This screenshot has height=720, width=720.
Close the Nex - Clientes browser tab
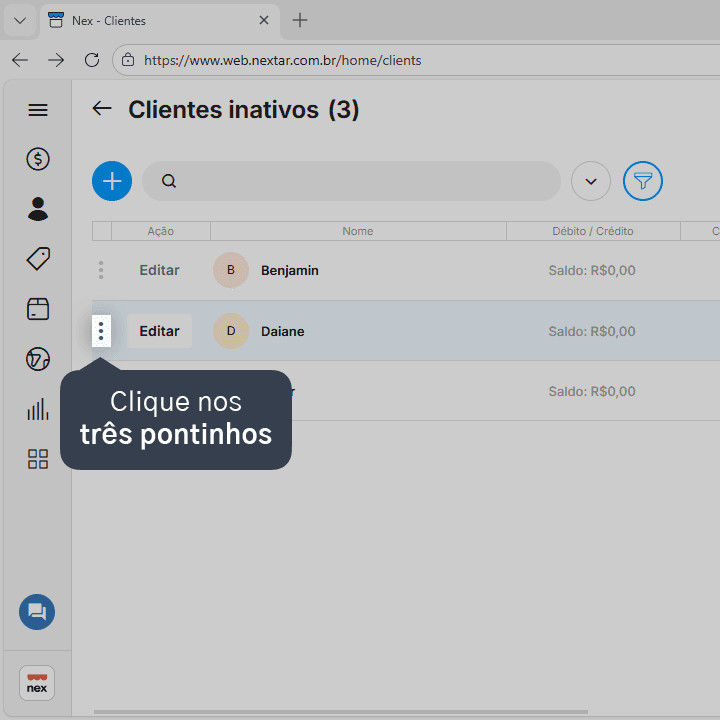(x=264, y=20)
